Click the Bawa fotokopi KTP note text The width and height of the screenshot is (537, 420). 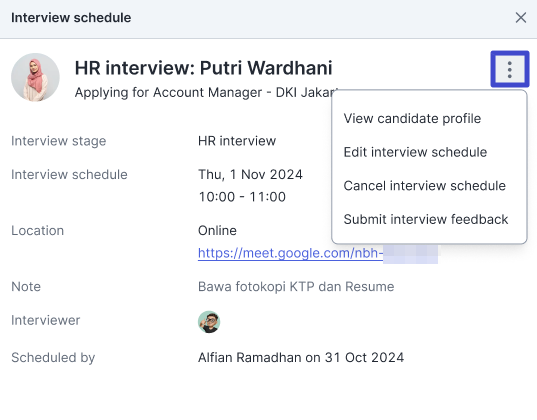[x=296, y=286]
